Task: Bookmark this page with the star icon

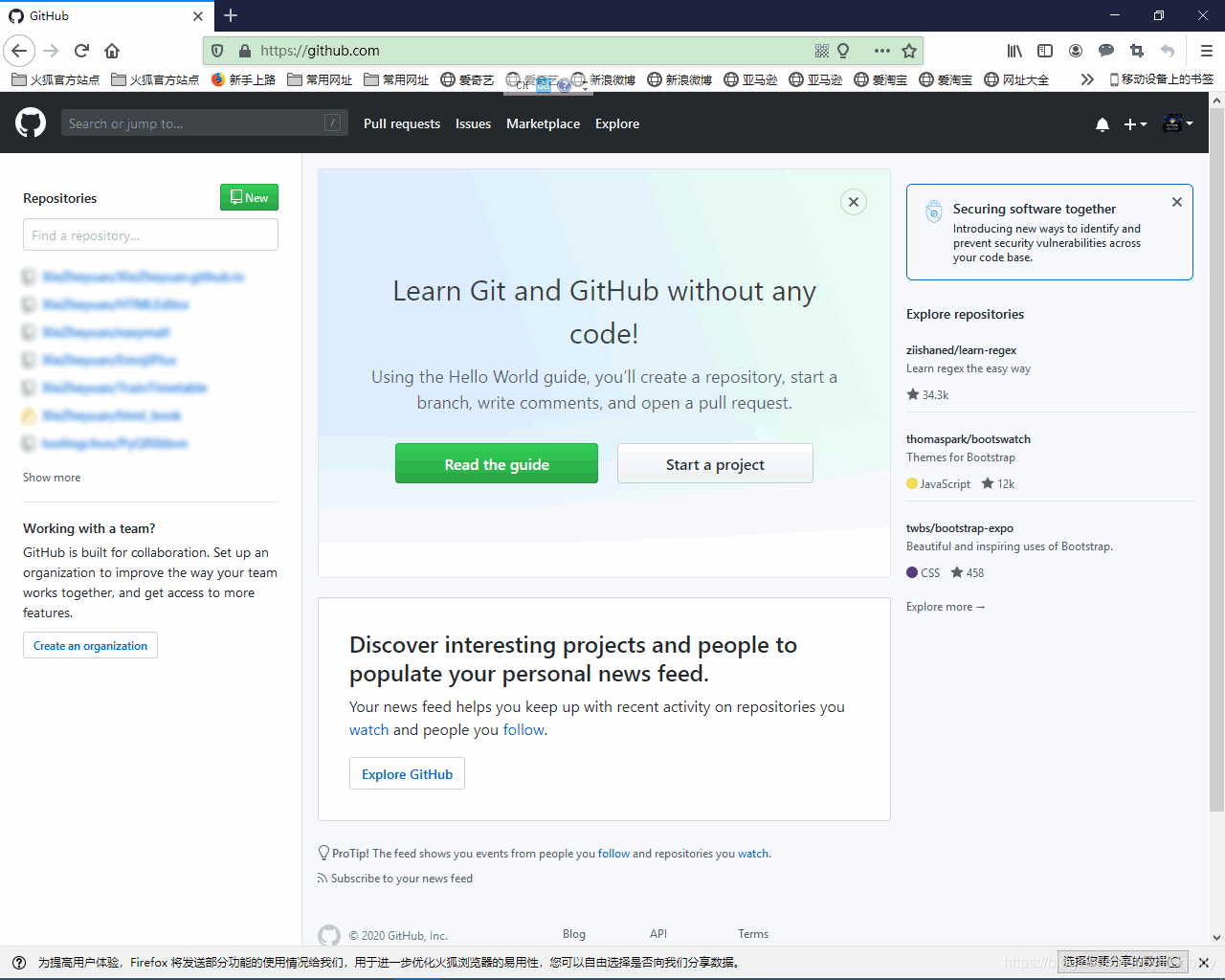Action: 909,51
